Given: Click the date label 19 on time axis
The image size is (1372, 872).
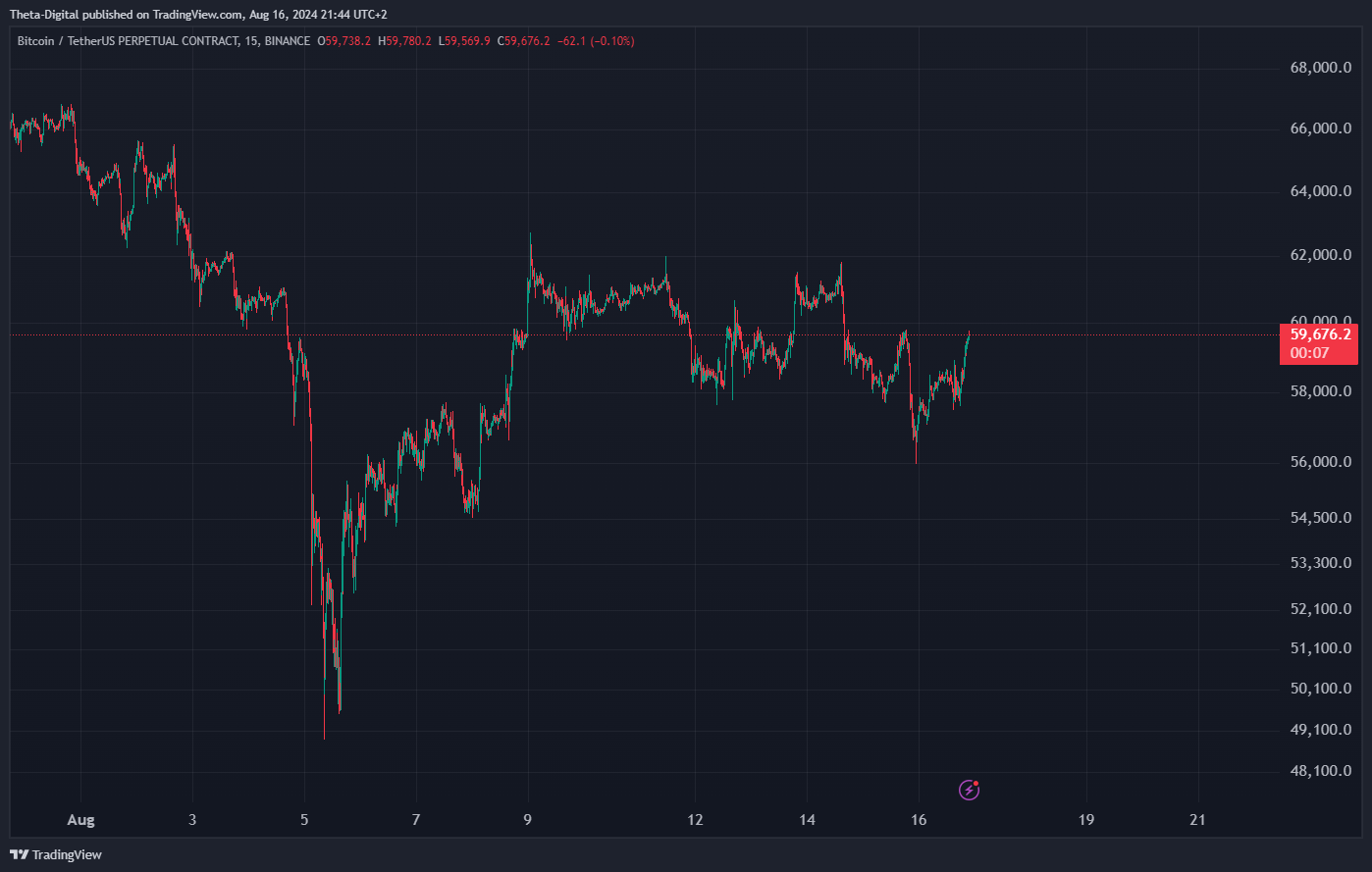Looking at the screenshot, I should coord(1085,819).
